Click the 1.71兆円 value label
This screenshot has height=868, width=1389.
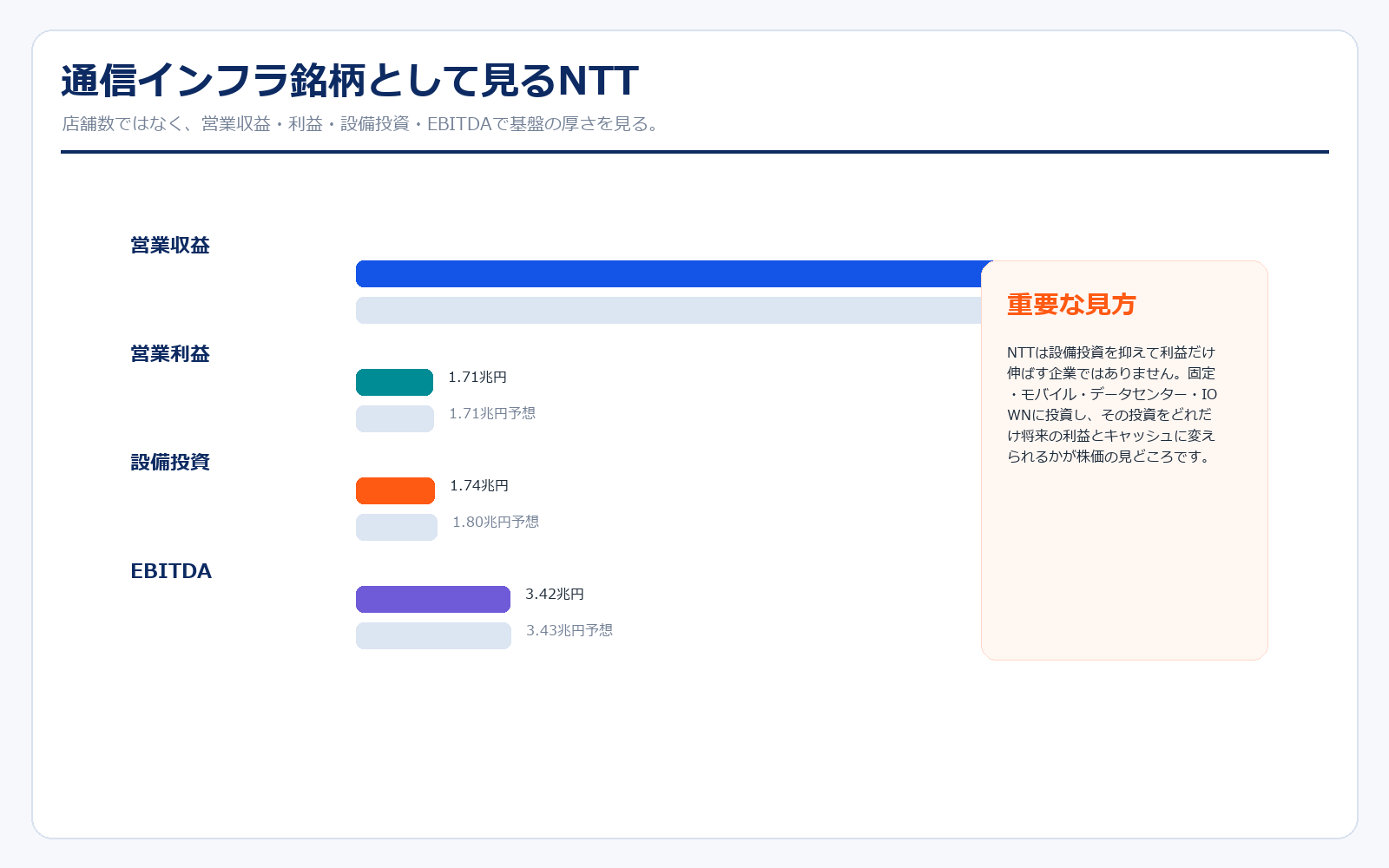477,378
